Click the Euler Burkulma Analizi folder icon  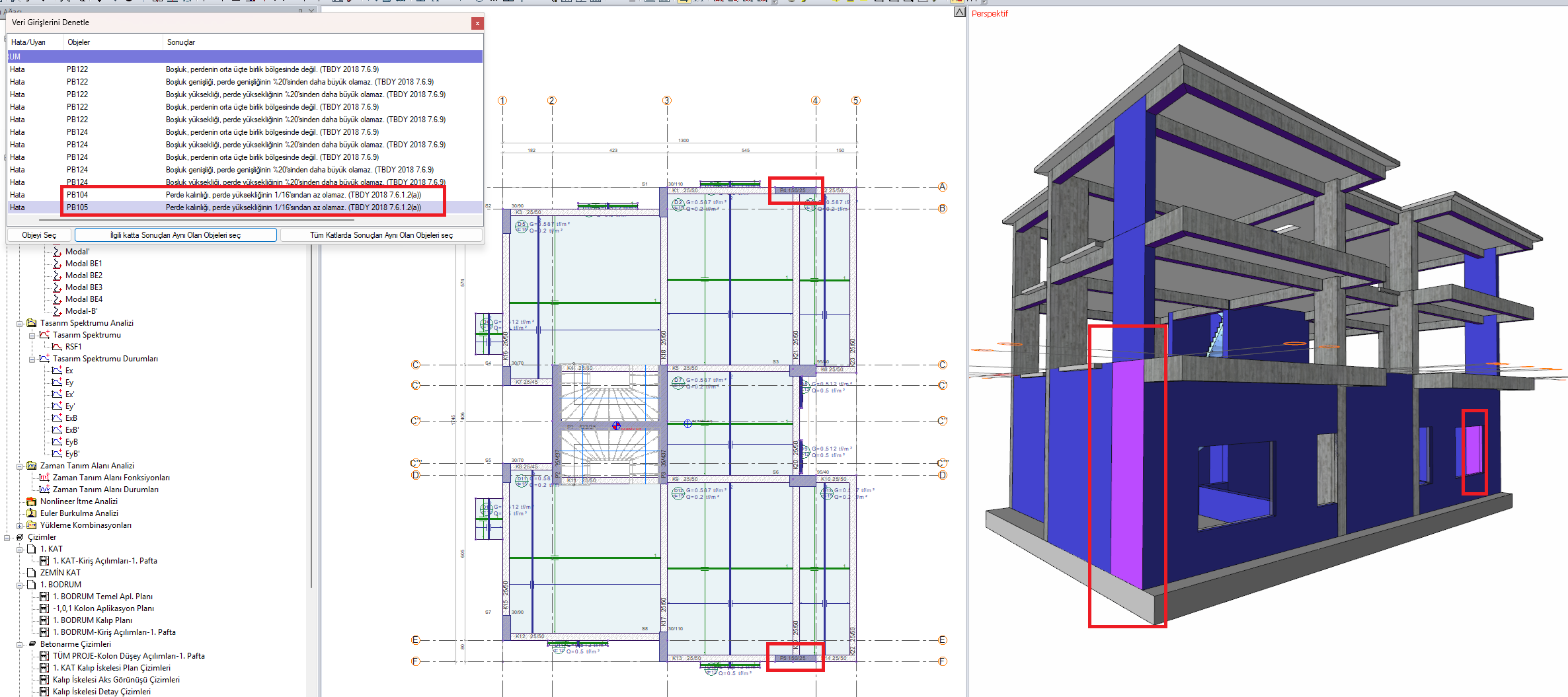pyautogui.click(x=31, y=513)
